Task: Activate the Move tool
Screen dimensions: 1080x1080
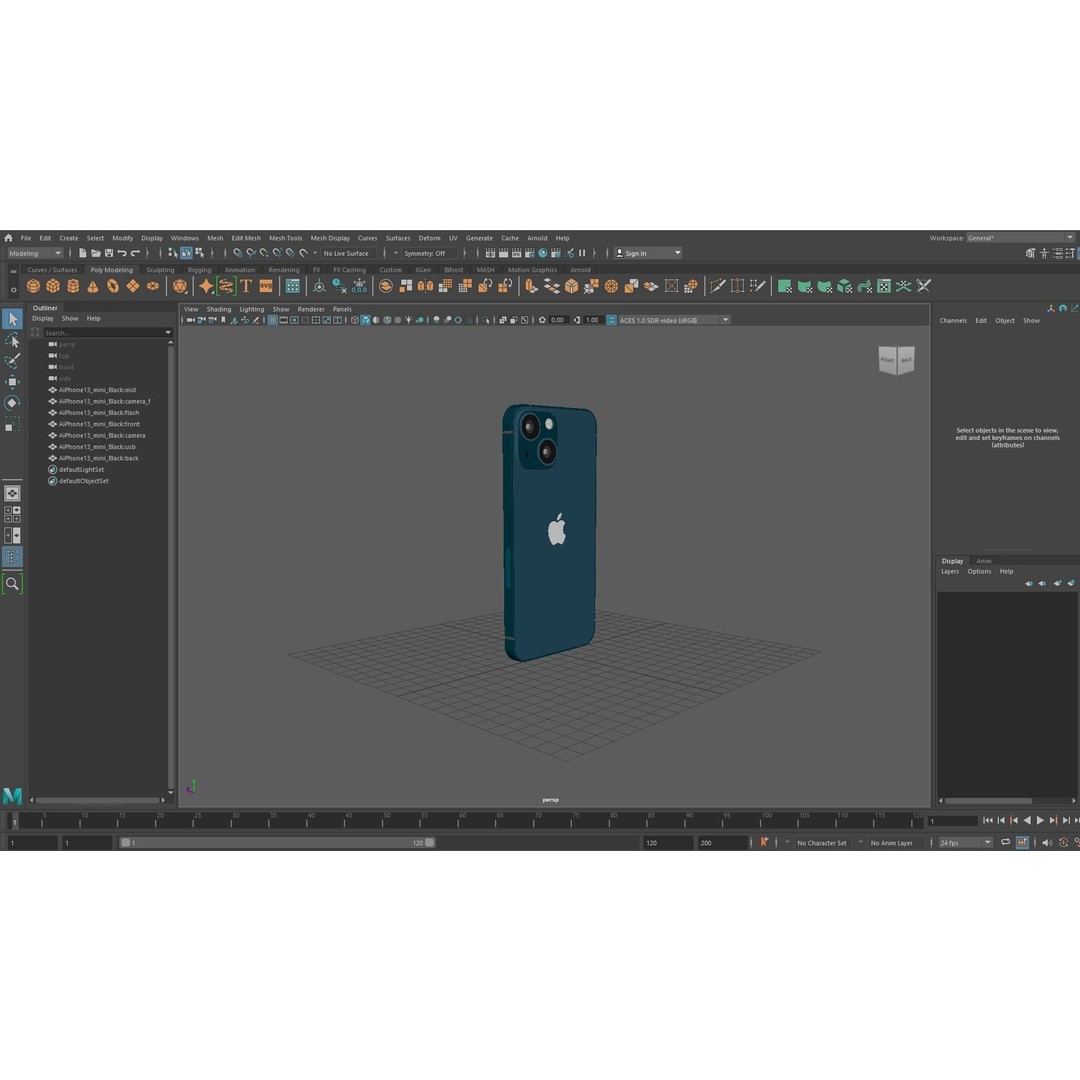Action: pyautogui.click(x=12, y=382)
